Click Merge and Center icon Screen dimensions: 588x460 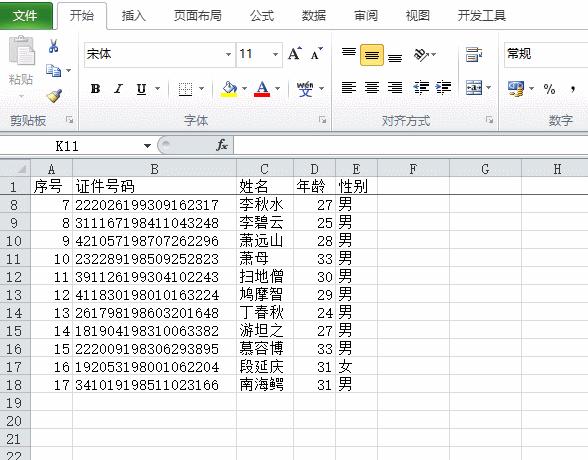click(x=474, y=88)
